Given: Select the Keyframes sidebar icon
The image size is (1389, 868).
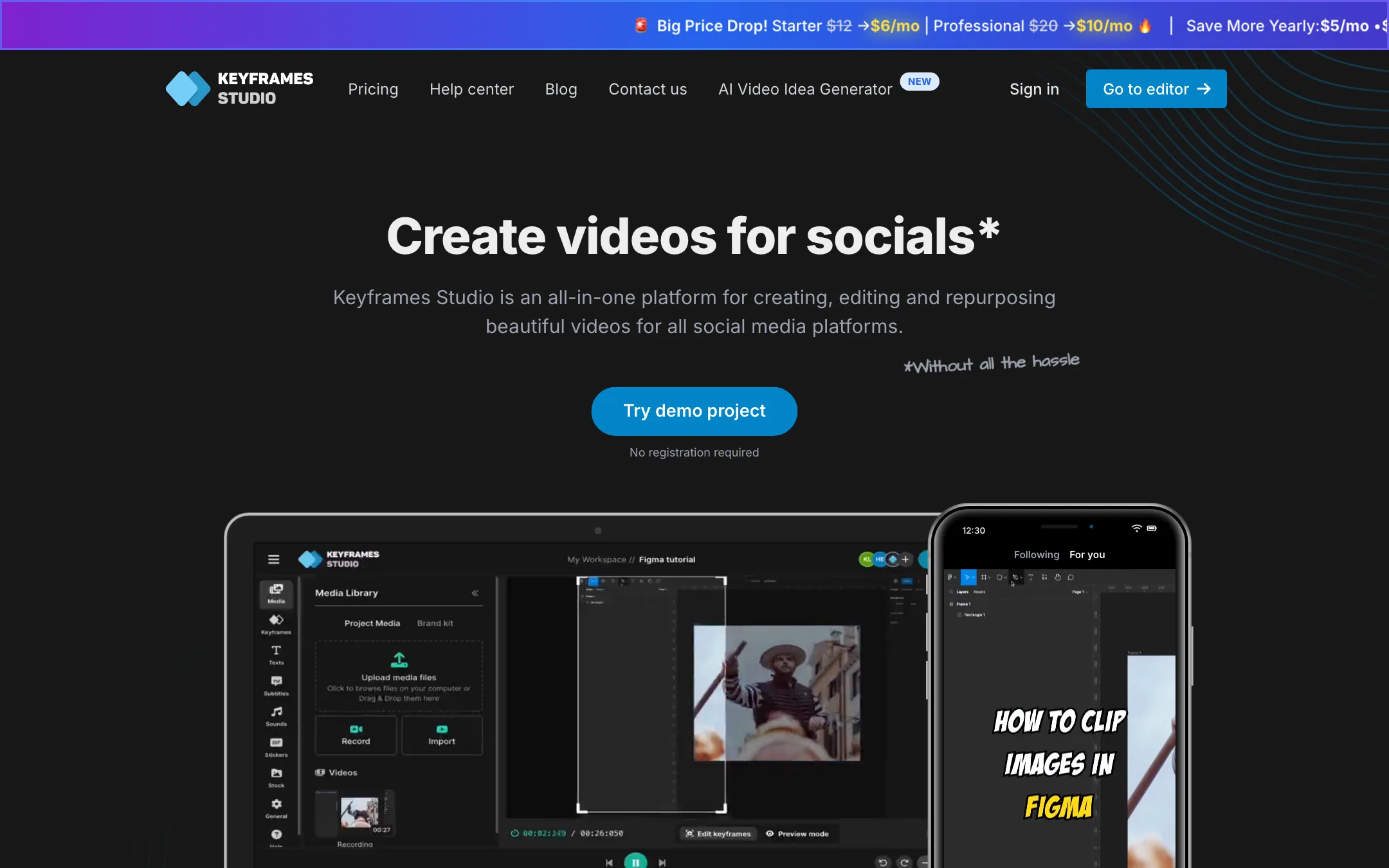Looking at the screenshot, I should [x=277, y=624].
